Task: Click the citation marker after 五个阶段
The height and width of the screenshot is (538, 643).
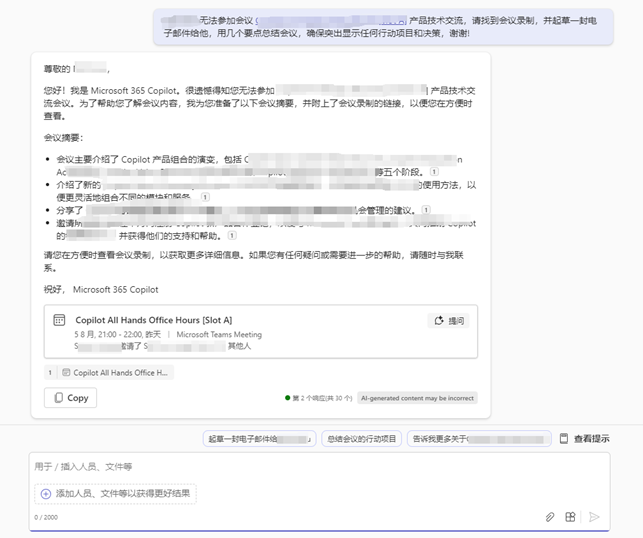Action: [434, 172]
